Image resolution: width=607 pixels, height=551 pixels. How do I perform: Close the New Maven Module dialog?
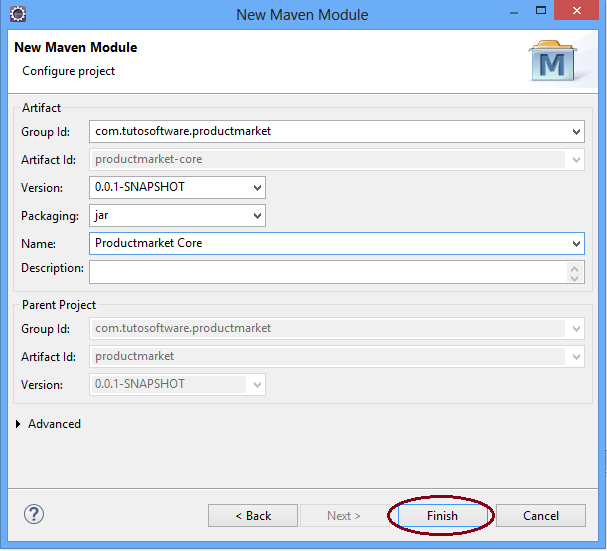[582, 14]
